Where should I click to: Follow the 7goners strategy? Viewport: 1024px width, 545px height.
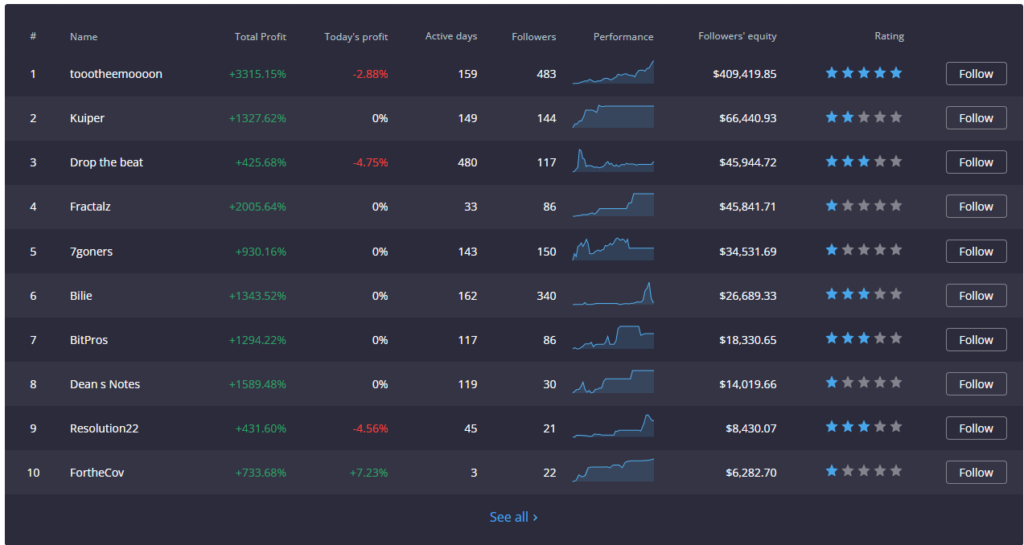(975, 251)
